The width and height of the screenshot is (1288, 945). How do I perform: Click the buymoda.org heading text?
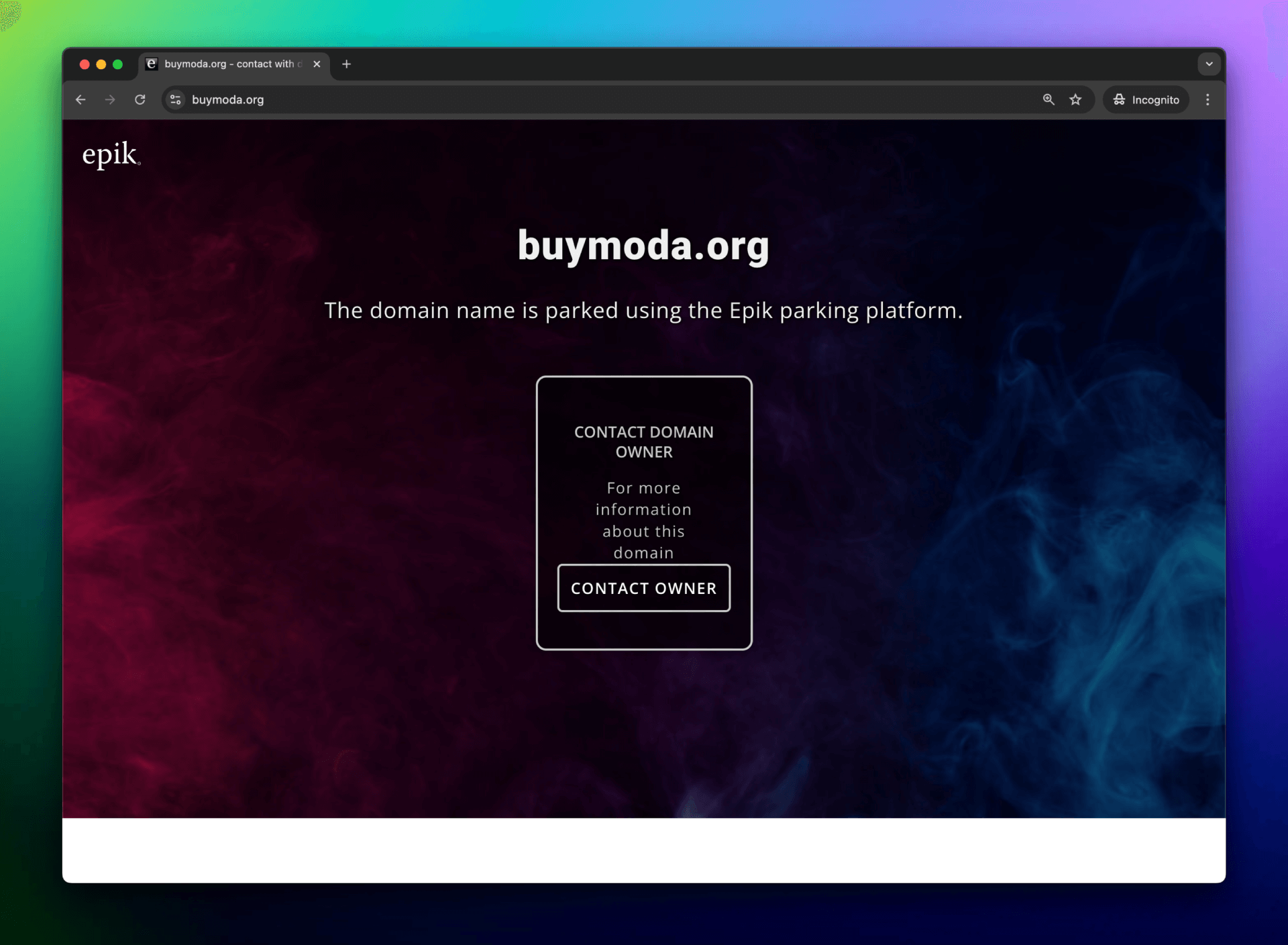[643, 246]
